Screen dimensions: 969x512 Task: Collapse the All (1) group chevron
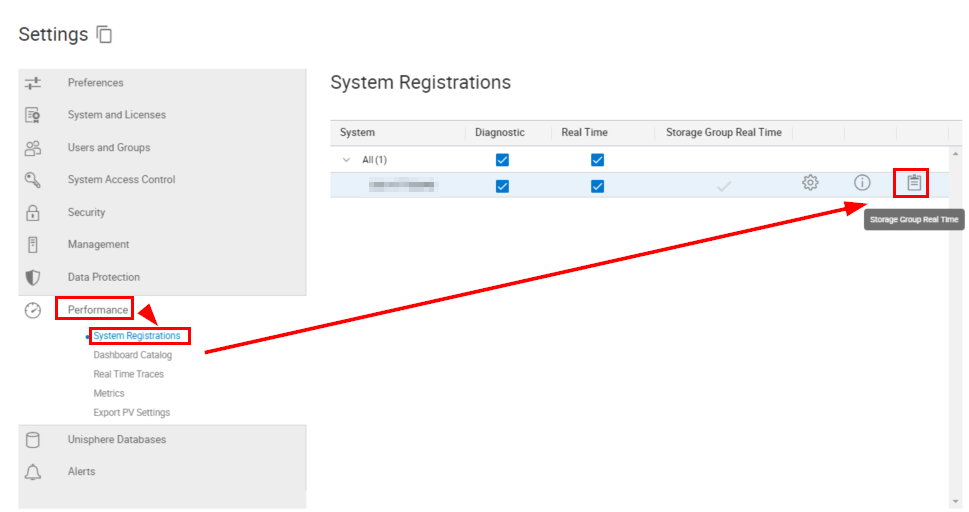pyautogui.click(x=347, y=160)
